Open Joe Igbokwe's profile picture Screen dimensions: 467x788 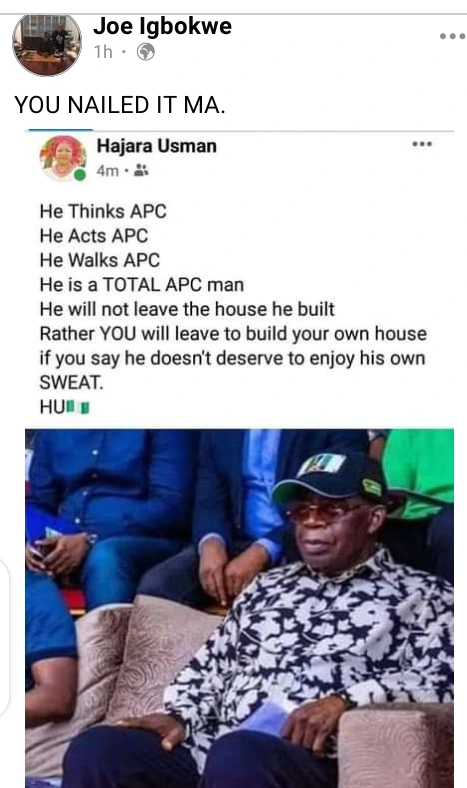point(47,45)
